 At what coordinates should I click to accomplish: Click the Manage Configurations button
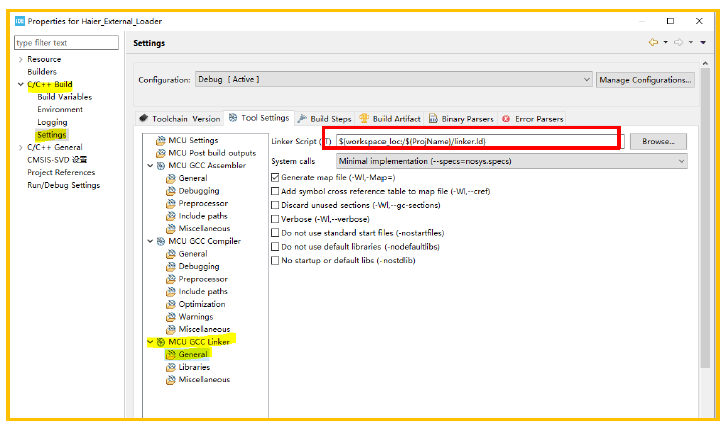tap(645, 80)
